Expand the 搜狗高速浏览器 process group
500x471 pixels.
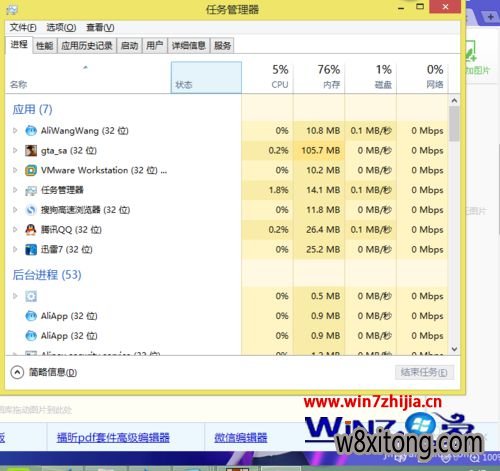point(15,210)
